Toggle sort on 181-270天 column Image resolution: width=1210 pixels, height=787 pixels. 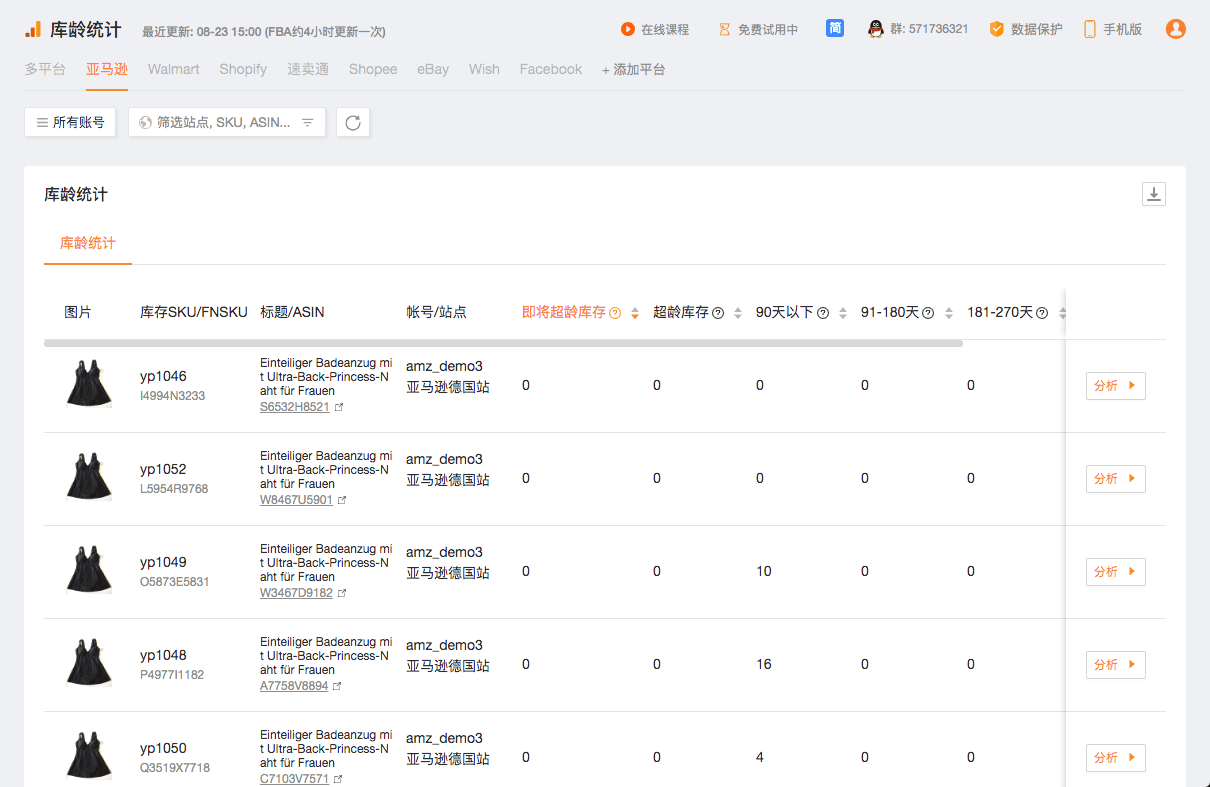1062,313
